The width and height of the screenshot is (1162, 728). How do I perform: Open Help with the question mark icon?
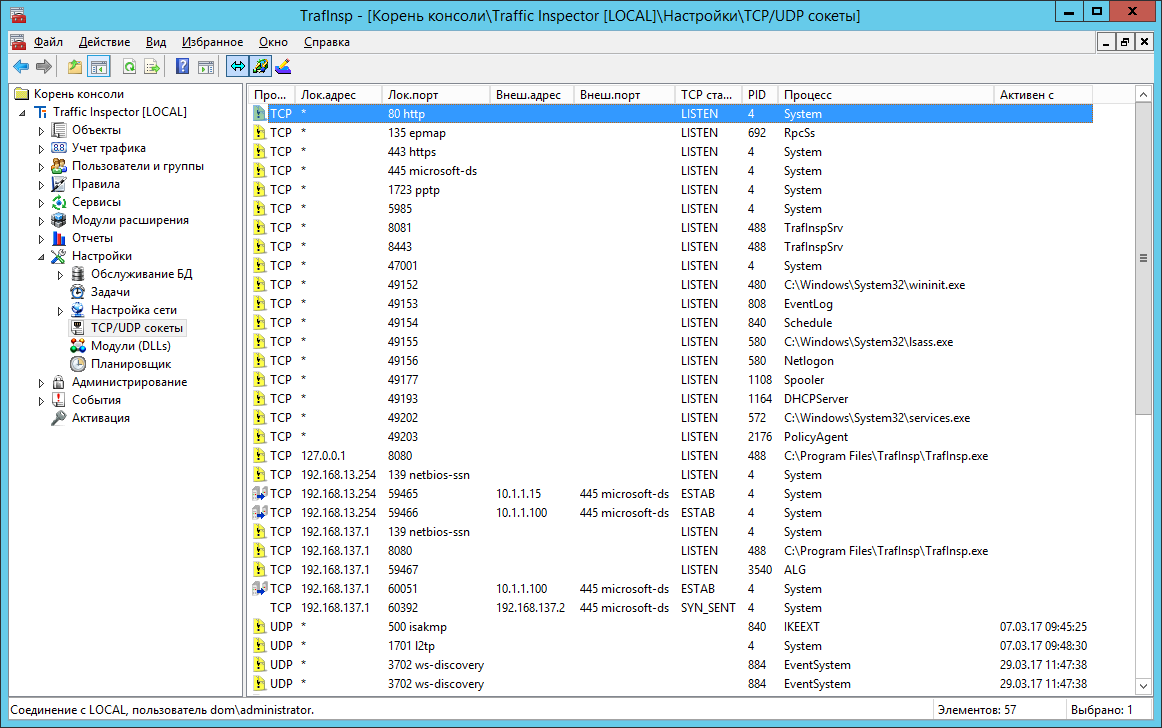click(182, 67)
